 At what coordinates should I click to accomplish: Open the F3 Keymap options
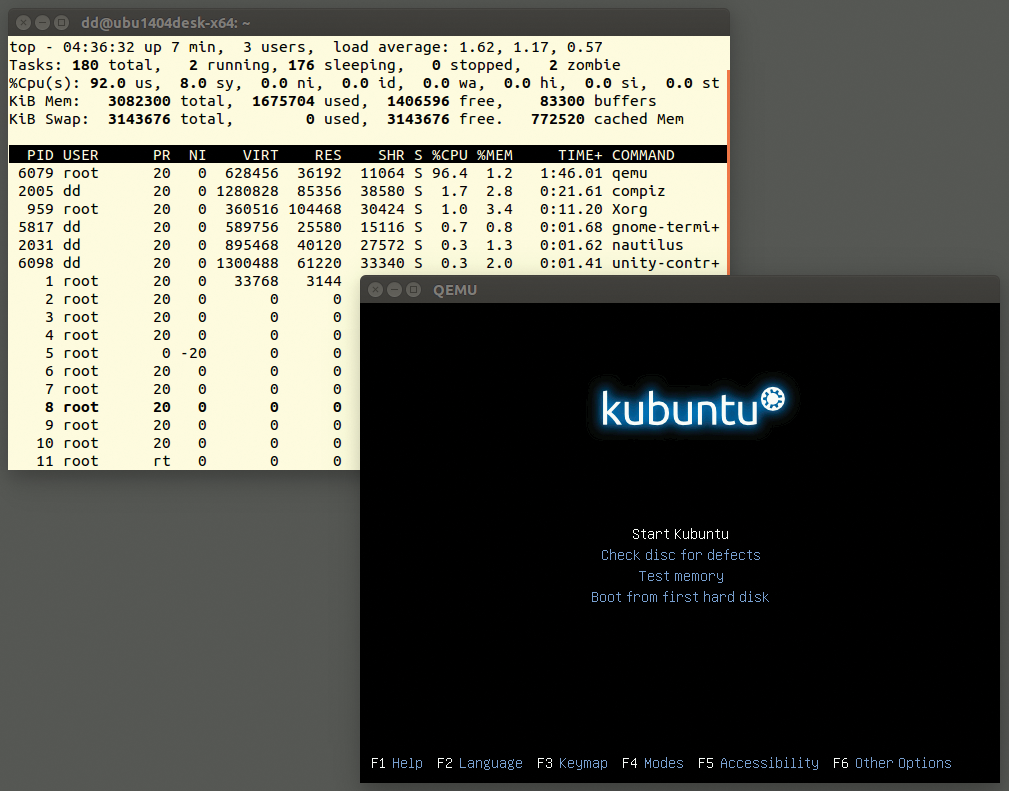tap(572, 762)
